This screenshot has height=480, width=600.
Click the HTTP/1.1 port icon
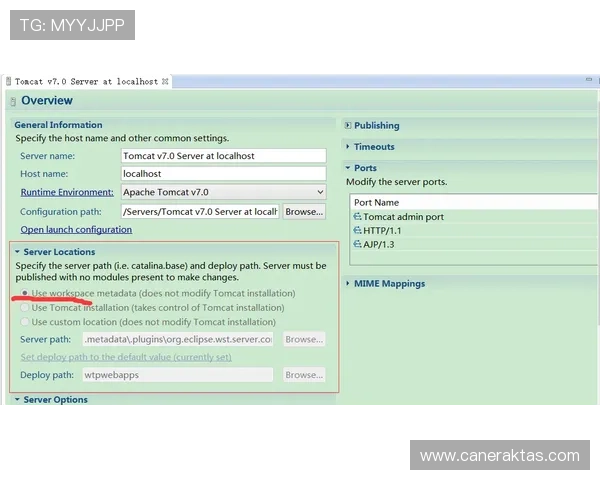[x=357, y=230]
